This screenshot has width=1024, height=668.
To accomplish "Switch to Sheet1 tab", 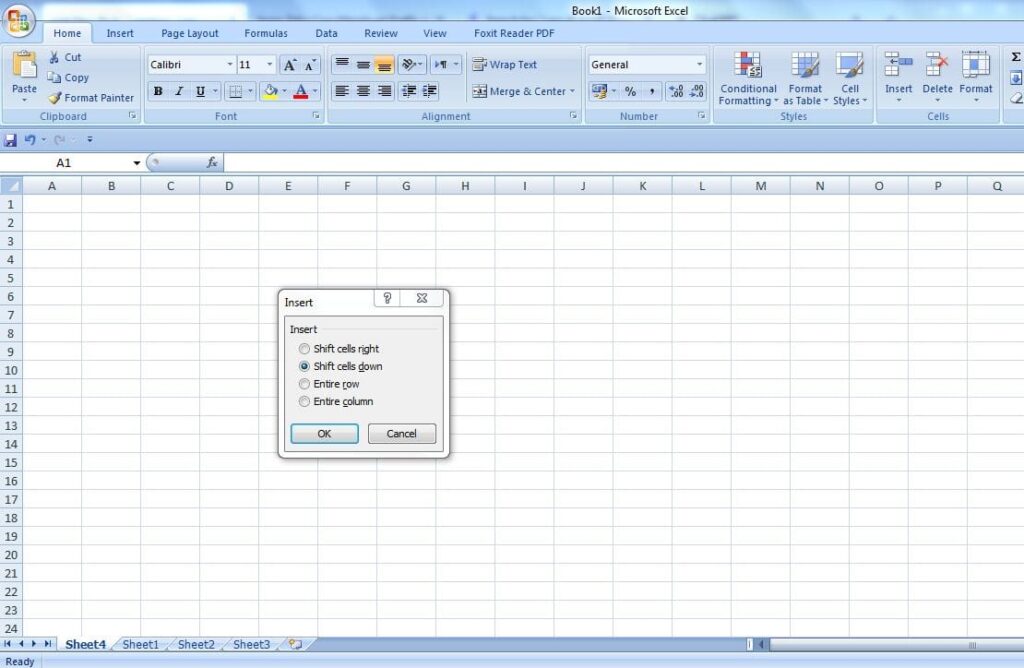I will click(x=140, y=644).
